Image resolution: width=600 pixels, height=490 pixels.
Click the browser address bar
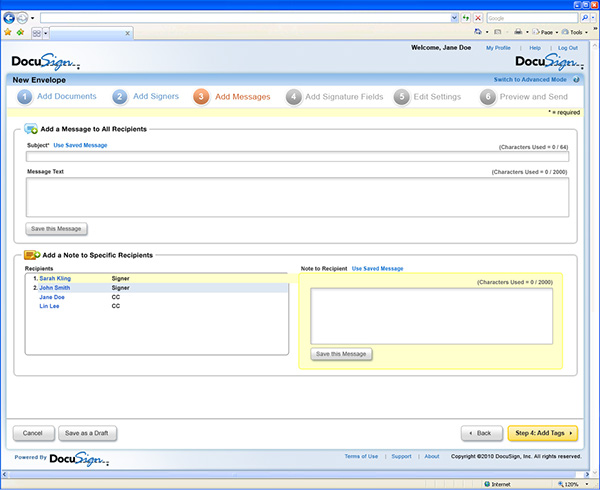point(245,18)
